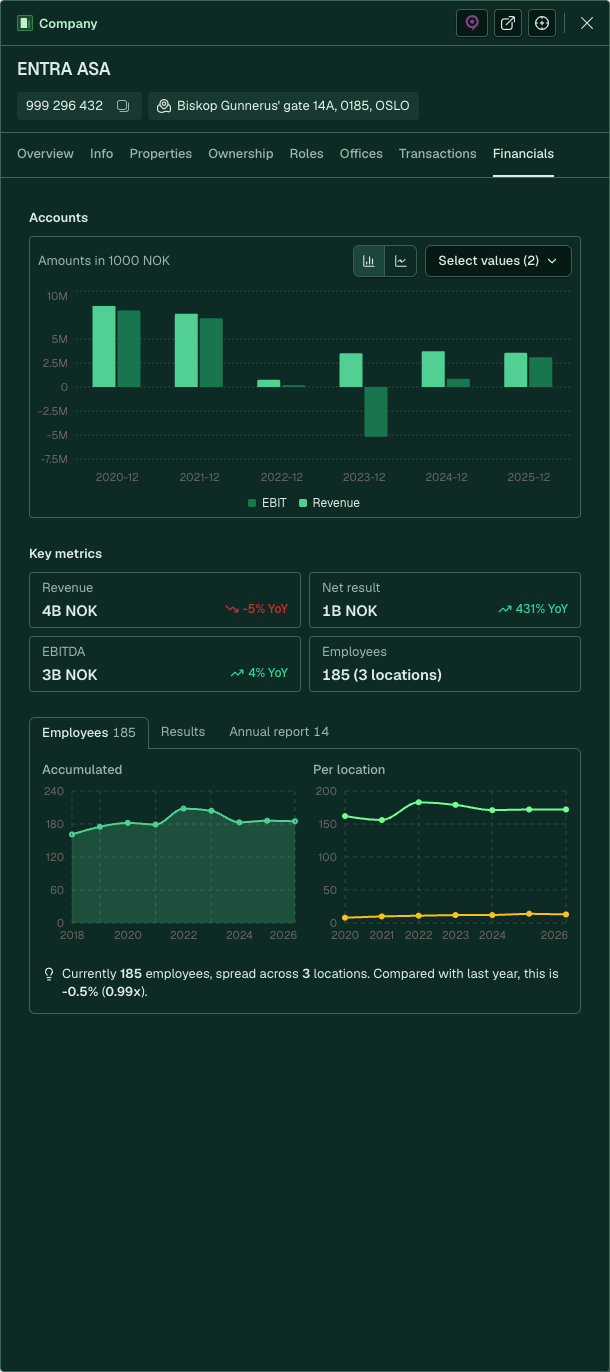This screenshot has height=1372, width=610.
Task: Open company in new window icon
Action: [508, 23]
